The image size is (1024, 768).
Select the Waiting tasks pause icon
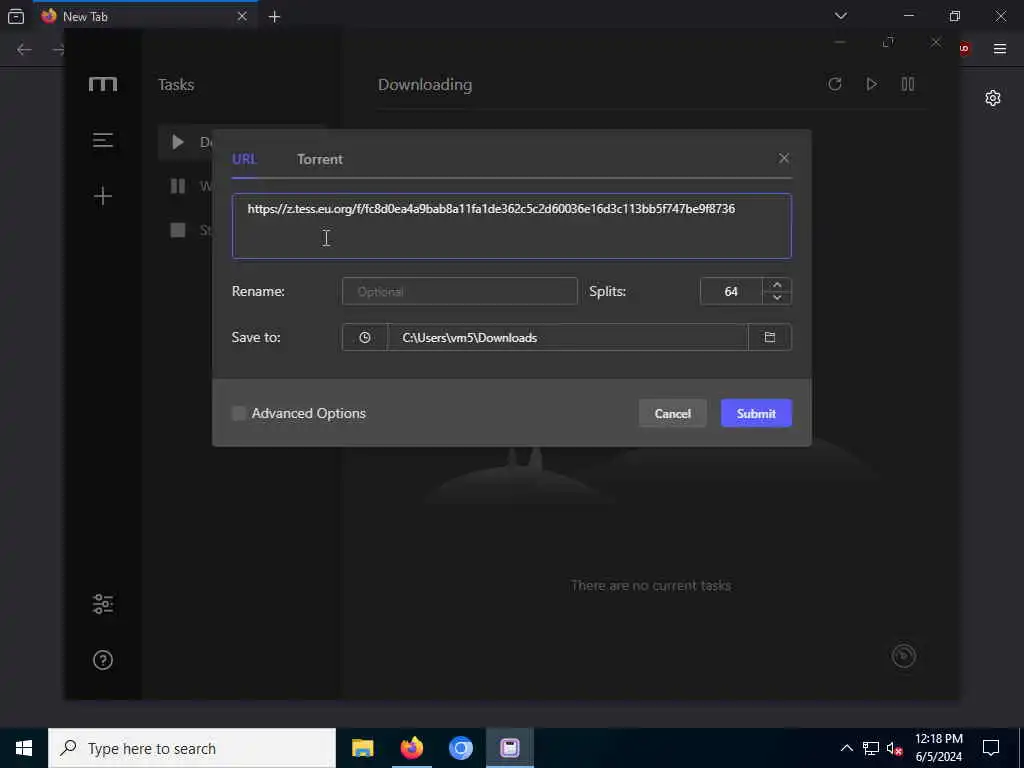point(178,186)
